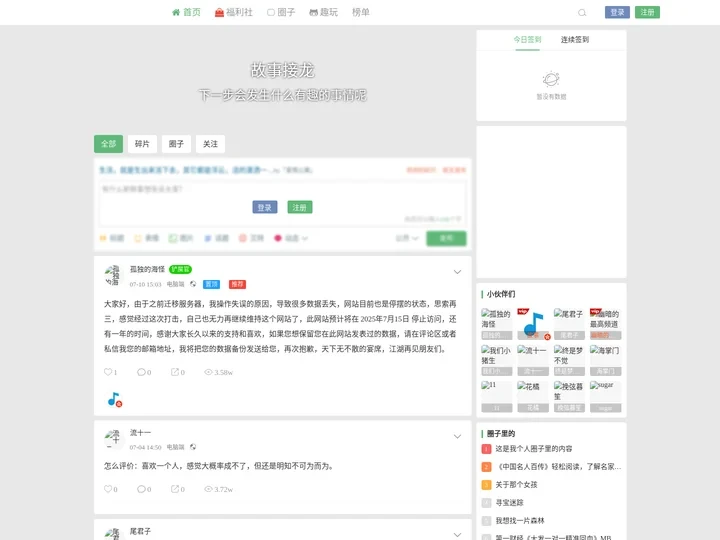Open 终是梦不觉 in 小伙伴们 grid

pyautogui.click(x=569, y=360)
